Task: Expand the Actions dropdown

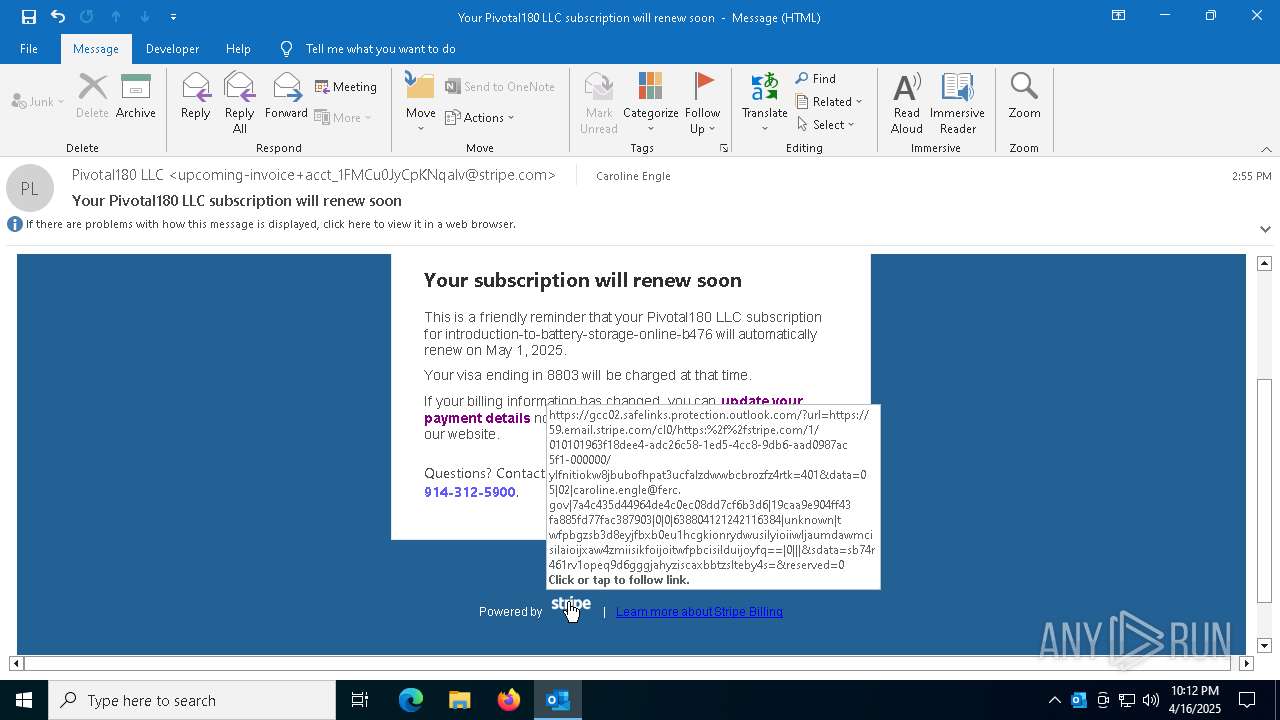Action: (x=479, y=117)
